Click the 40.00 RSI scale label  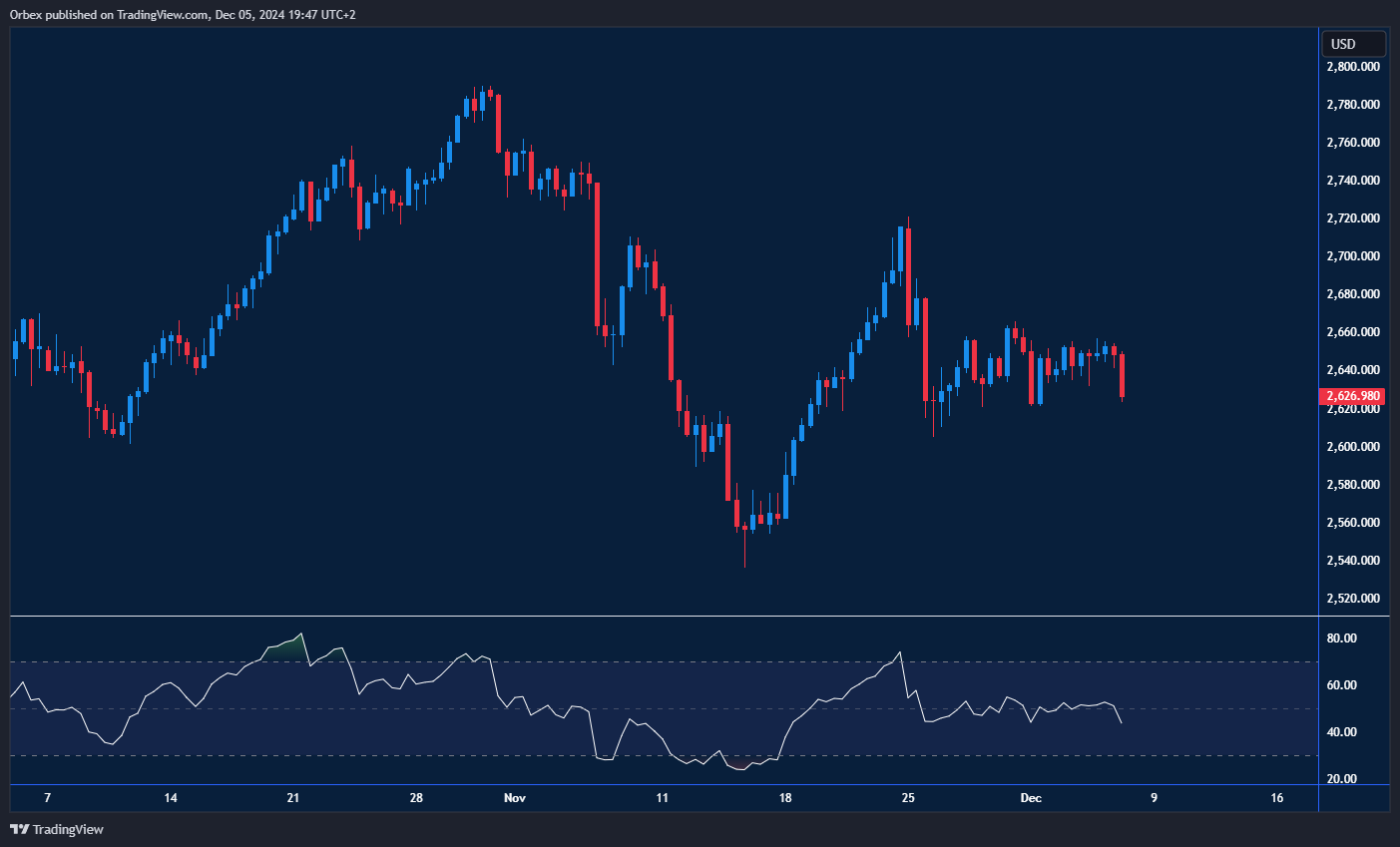1342,732
